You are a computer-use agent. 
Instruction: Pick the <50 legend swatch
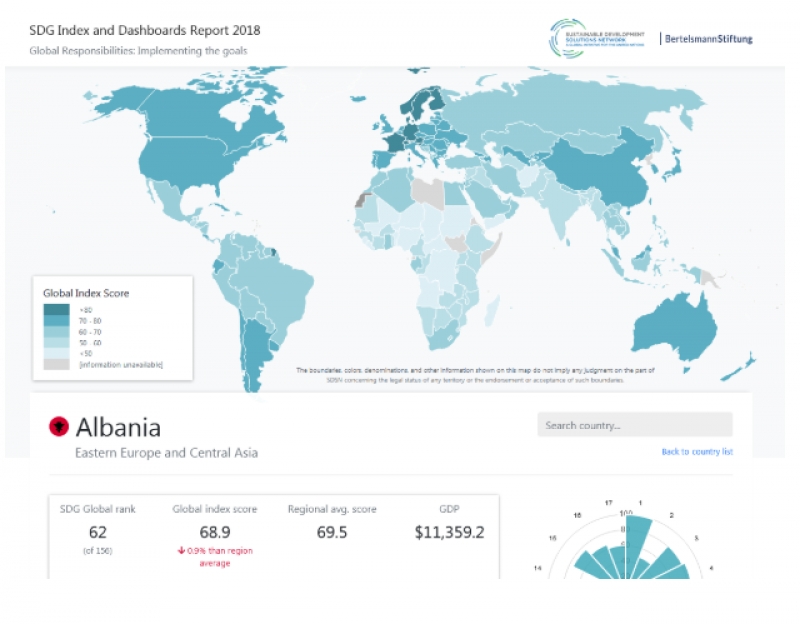click(56, 354)
